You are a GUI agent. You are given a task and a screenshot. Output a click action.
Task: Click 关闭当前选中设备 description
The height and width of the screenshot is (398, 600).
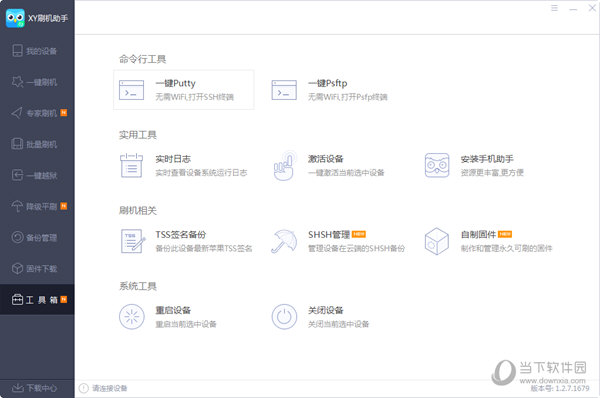[x=338, y=325]
